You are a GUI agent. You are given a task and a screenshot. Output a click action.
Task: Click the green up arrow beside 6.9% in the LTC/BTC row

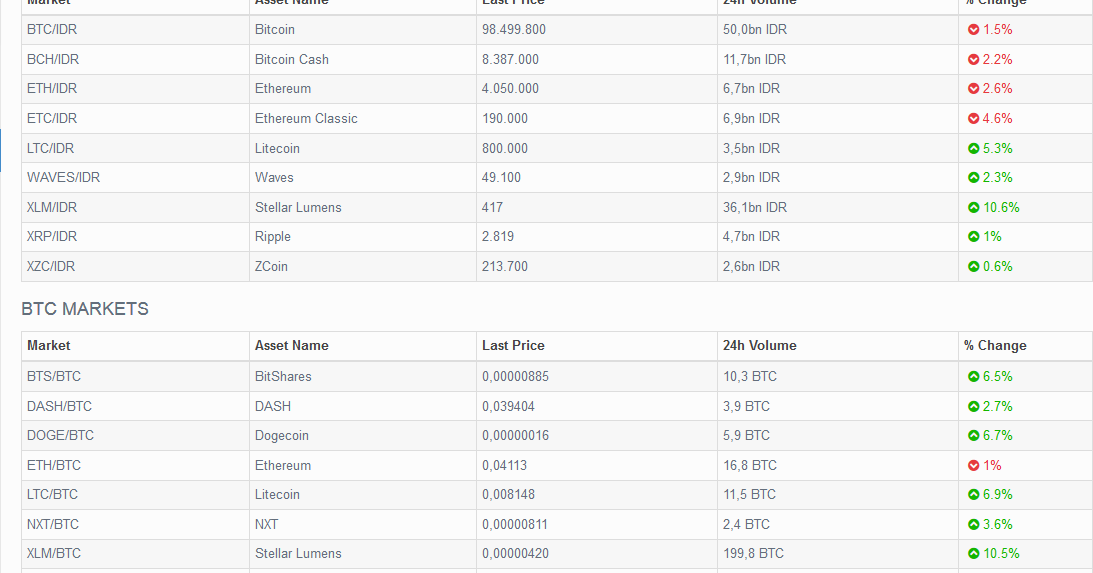[x=974, y=494]
